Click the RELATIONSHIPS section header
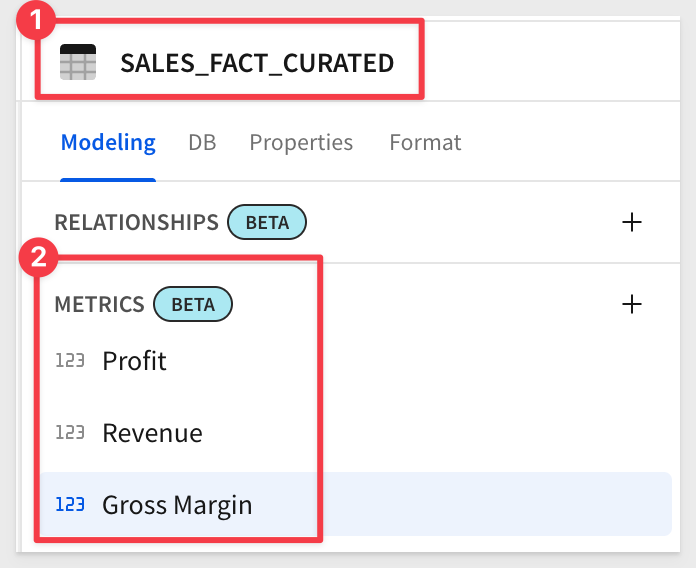The height and width of the screenshot is (568, 696). click(x=136, y=222)
